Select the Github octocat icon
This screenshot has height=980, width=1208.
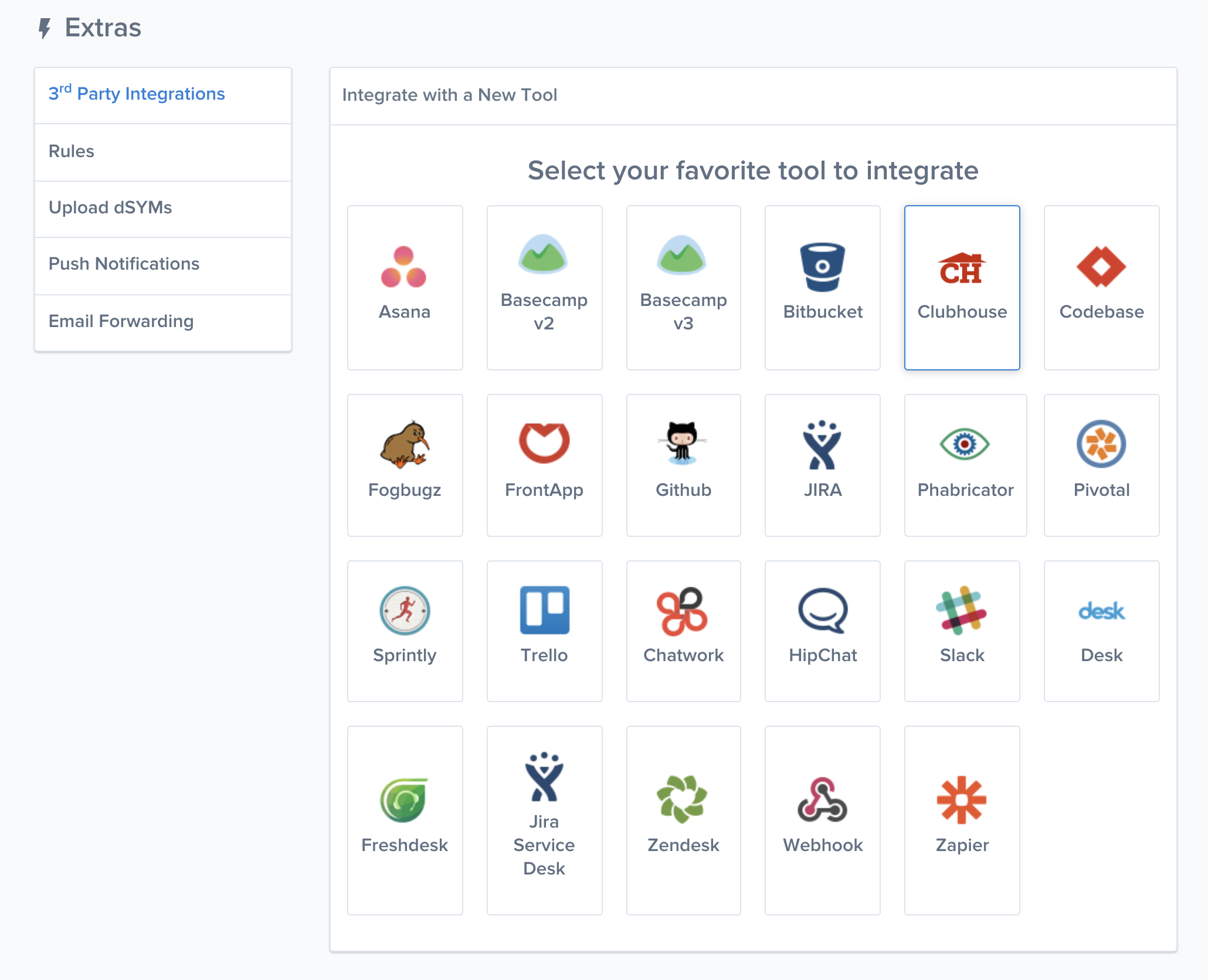pos(683,443)
